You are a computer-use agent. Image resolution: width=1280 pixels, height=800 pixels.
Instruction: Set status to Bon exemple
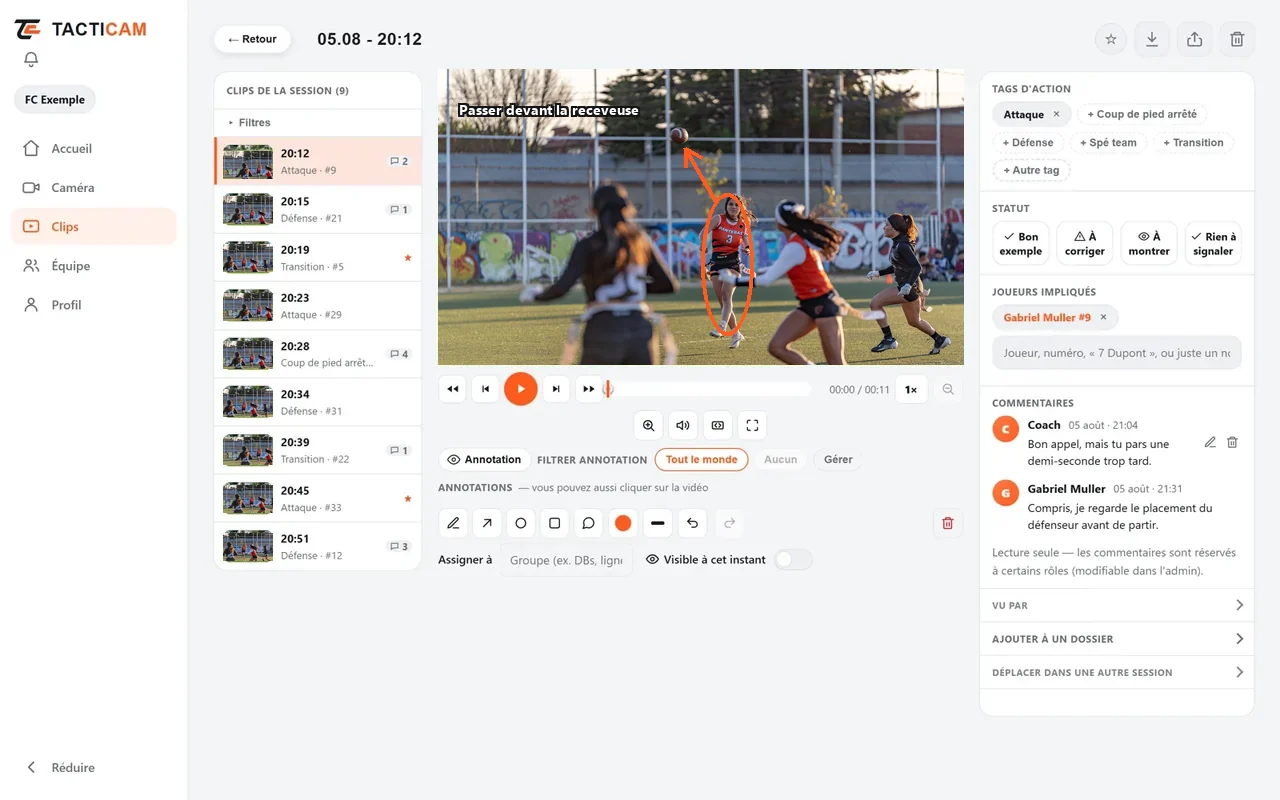click(x=1020, y=244)
